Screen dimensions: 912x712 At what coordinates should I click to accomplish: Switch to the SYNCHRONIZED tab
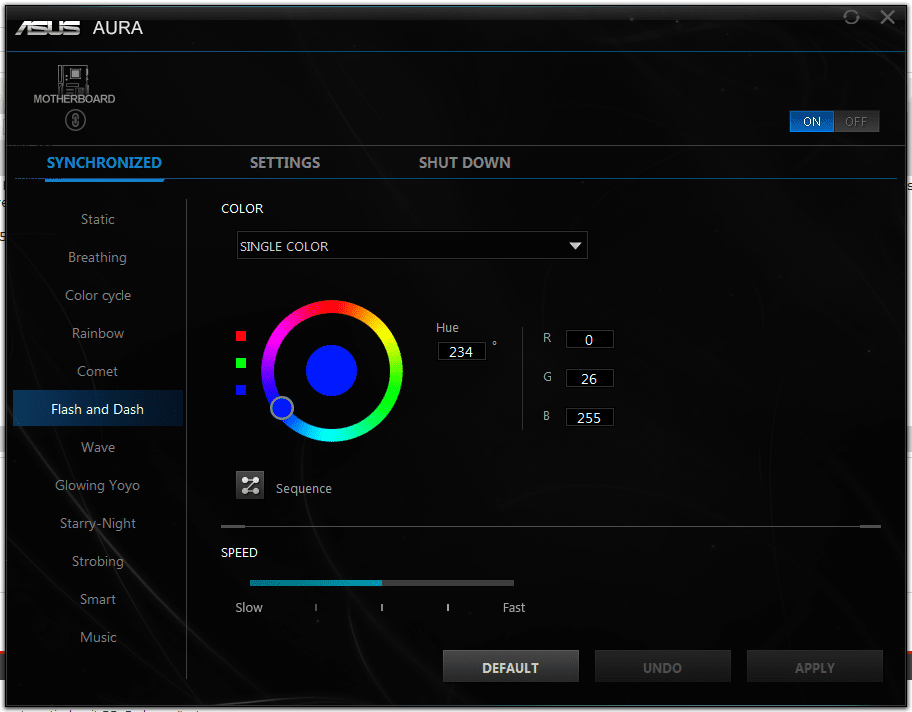click(104, 163)
